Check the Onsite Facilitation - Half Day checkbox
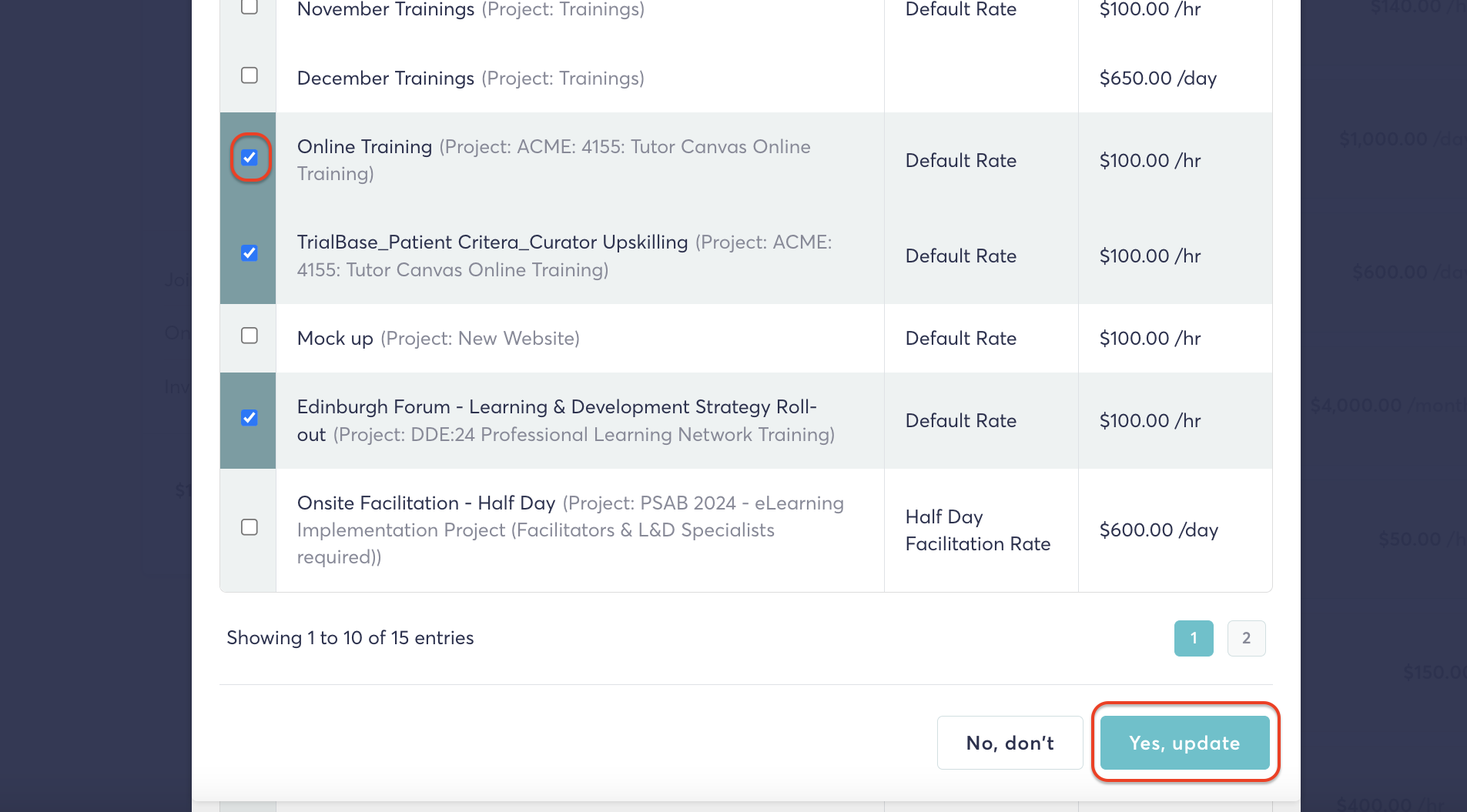 (x=250, y=527)
